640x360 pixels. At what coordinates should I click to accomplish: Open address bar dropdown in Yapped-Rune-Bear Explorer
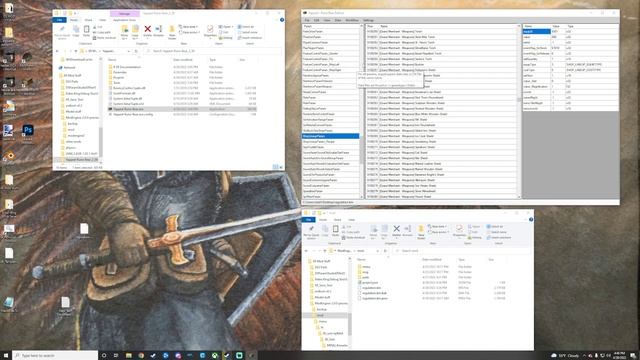129,51
